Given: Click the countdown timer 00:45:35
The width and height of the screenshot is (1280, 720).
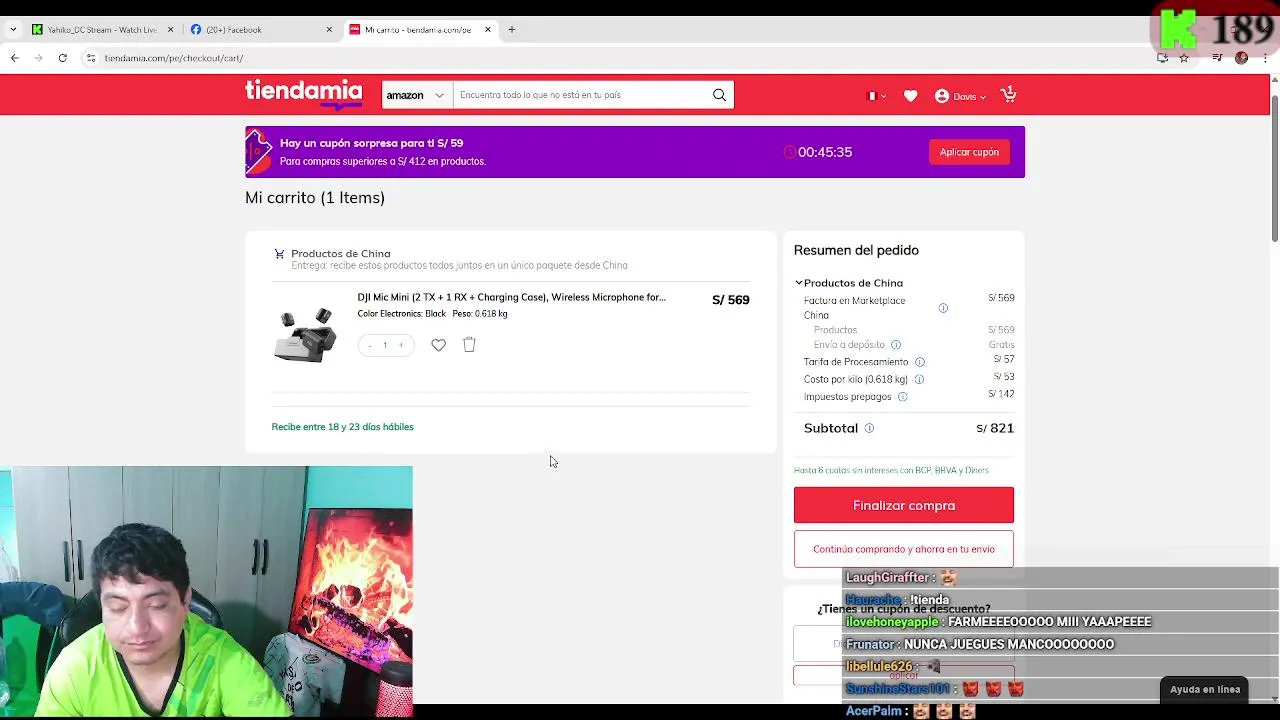Looking at the screenshot, I should pos(825,152).
